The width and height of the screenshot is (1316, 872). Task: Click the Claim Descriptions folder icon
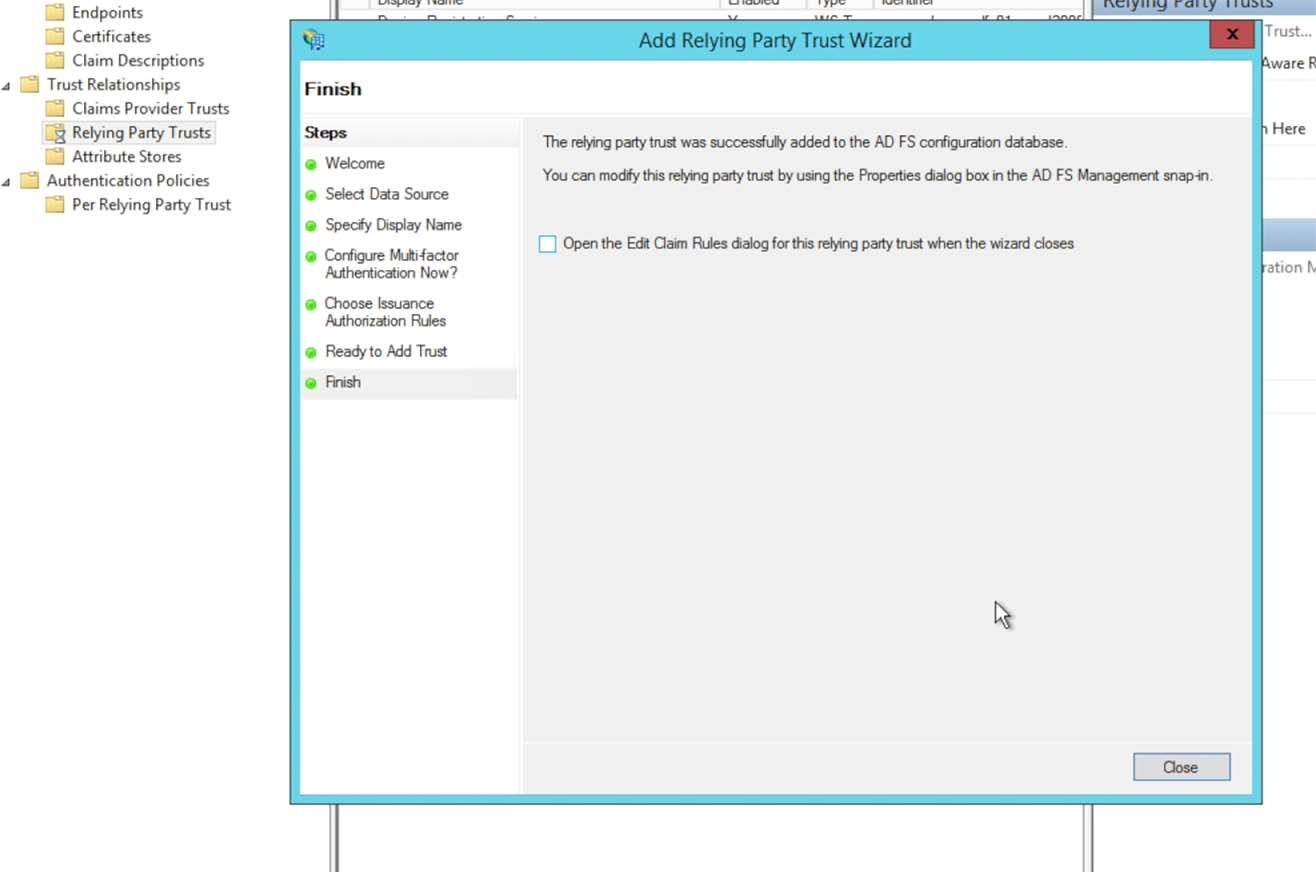(x=55, y=61)
